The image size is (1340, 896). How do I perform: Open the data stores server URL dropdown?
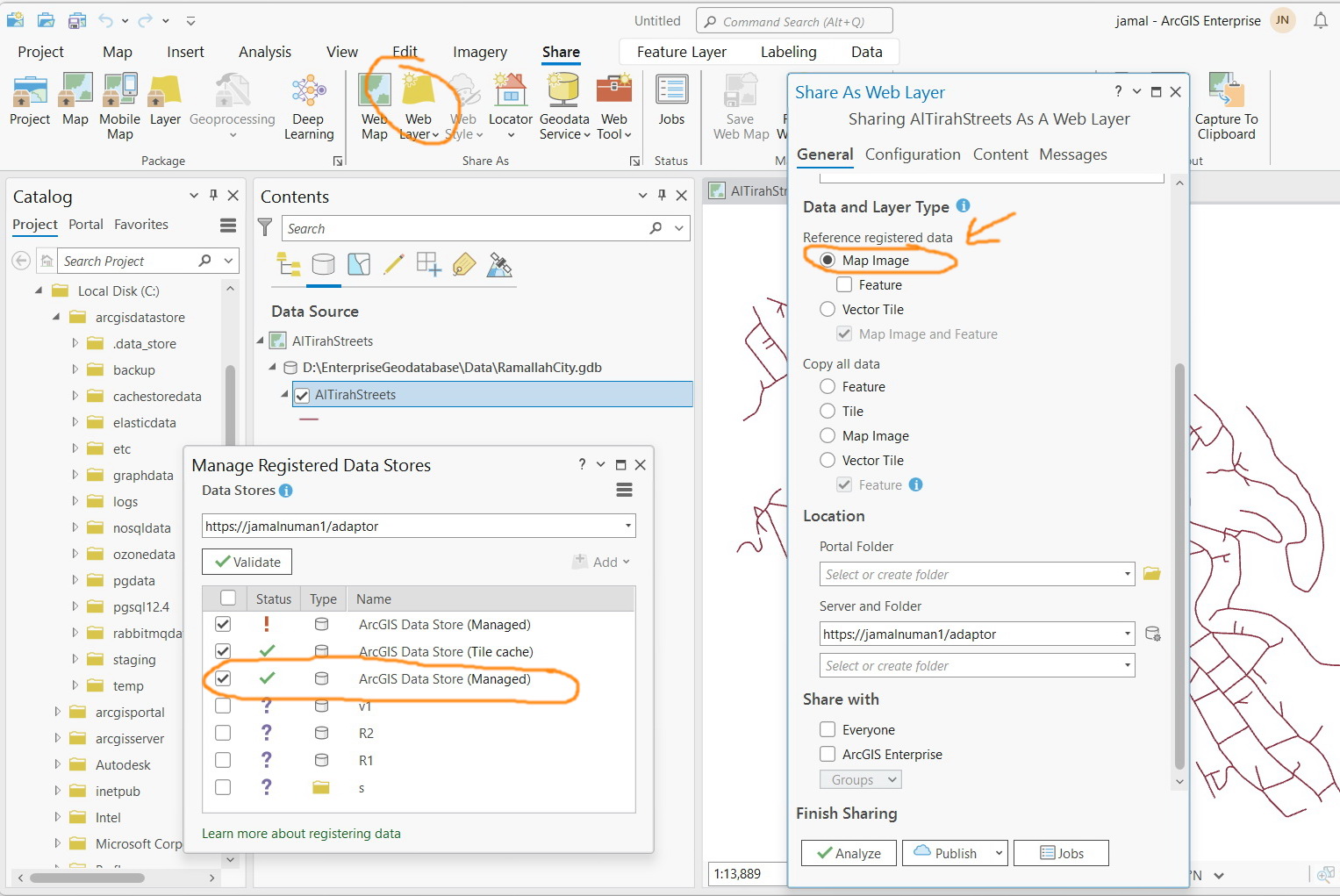pyautogui.click(x=628, y=526)
